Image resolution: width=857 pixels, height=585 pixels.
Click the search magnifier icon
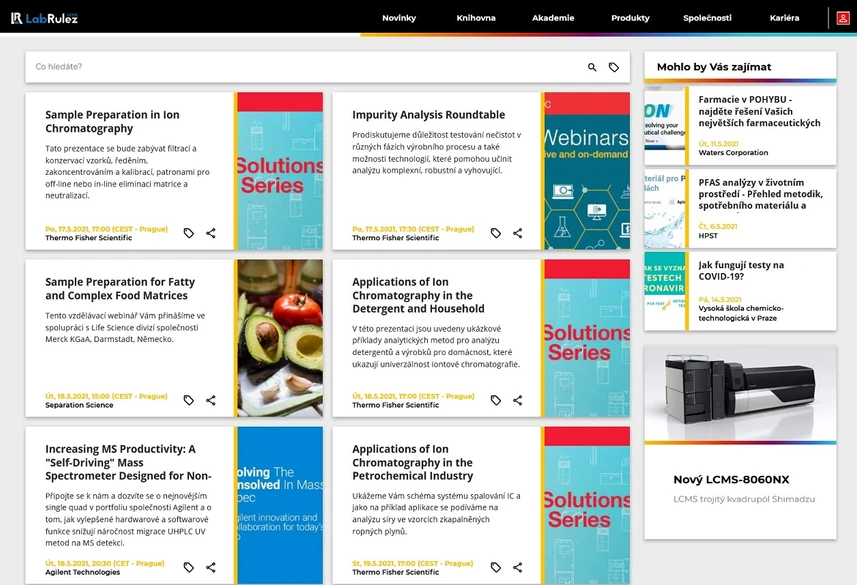pos(592,67)
